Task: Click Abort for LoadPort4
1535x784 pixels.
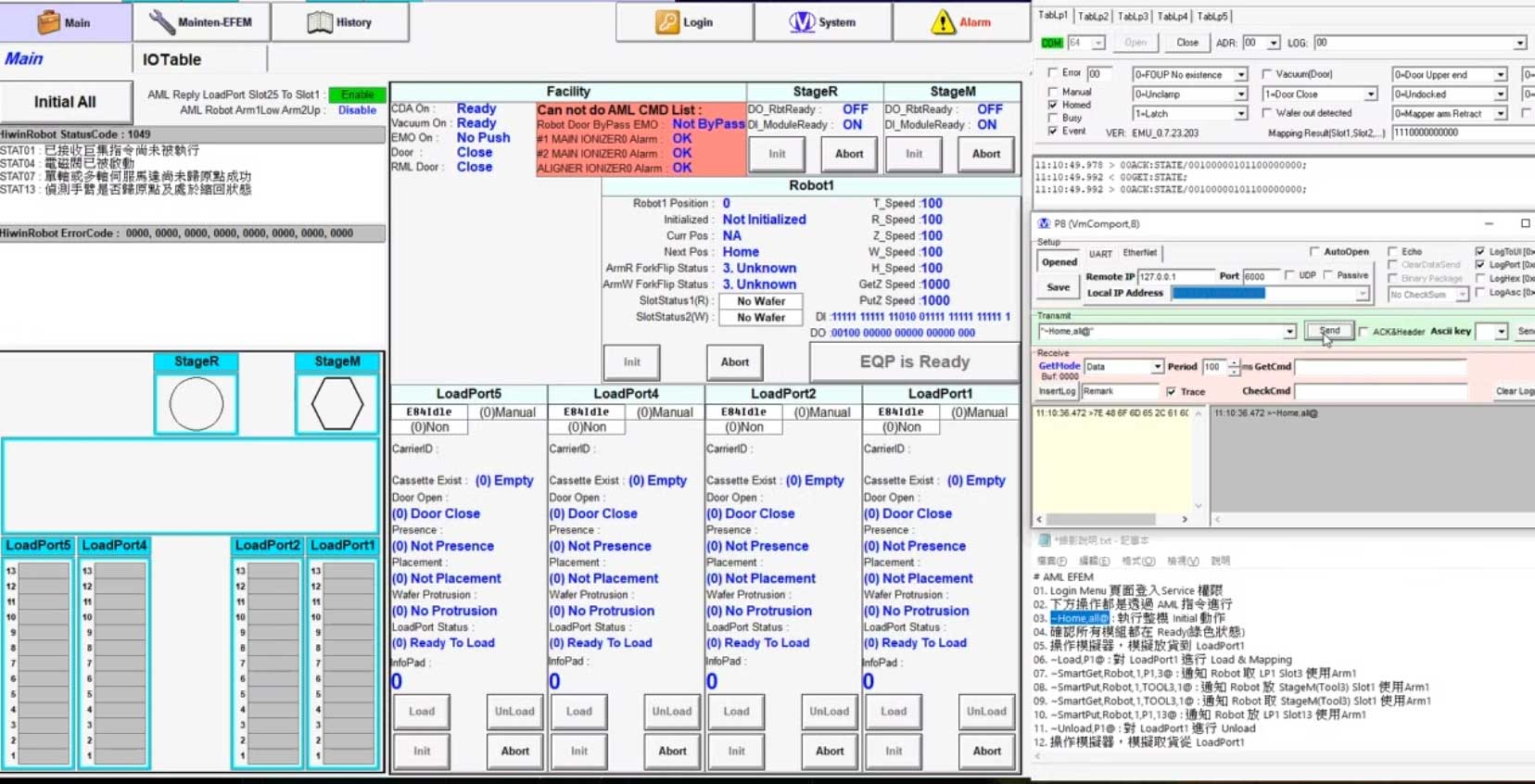Action: click(x=673, y=752)
